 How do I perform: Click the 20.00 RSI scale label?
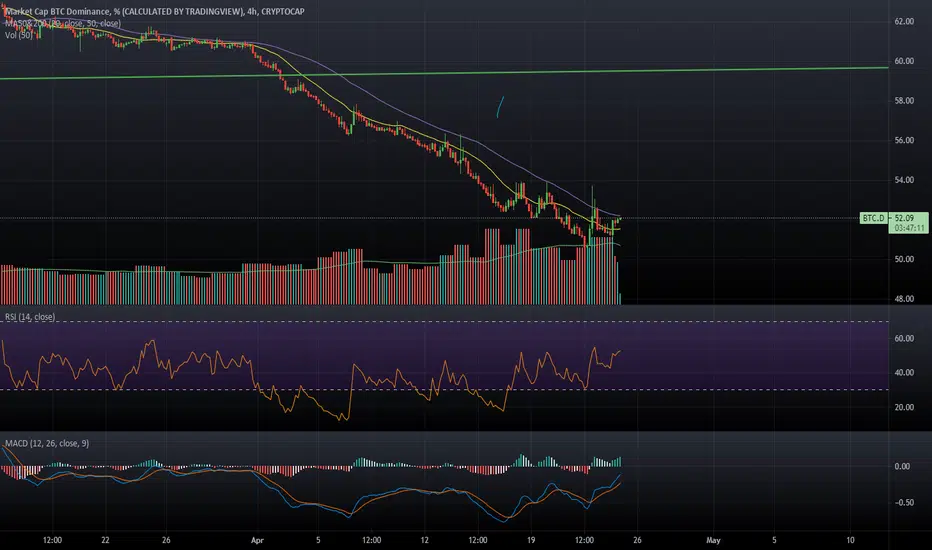[904, 407]
